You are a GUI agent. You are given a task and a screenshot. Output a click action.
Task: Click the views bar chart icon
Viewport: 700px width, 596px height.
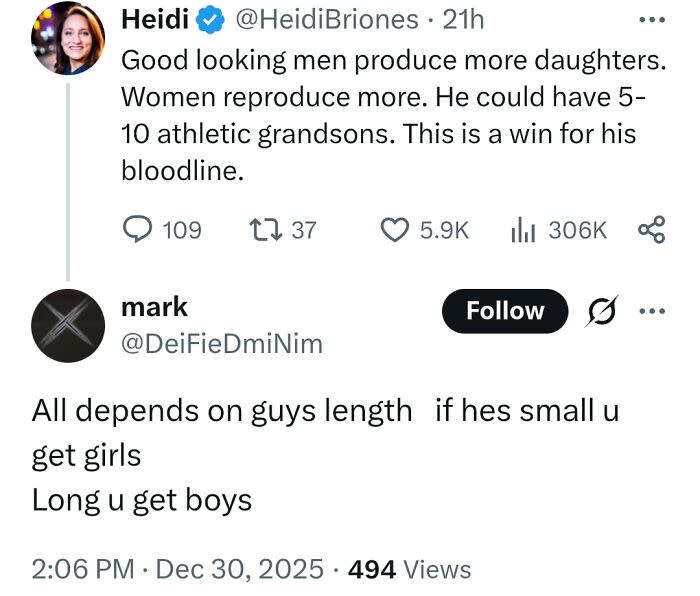pyautogui.click(x=524, y=230)
